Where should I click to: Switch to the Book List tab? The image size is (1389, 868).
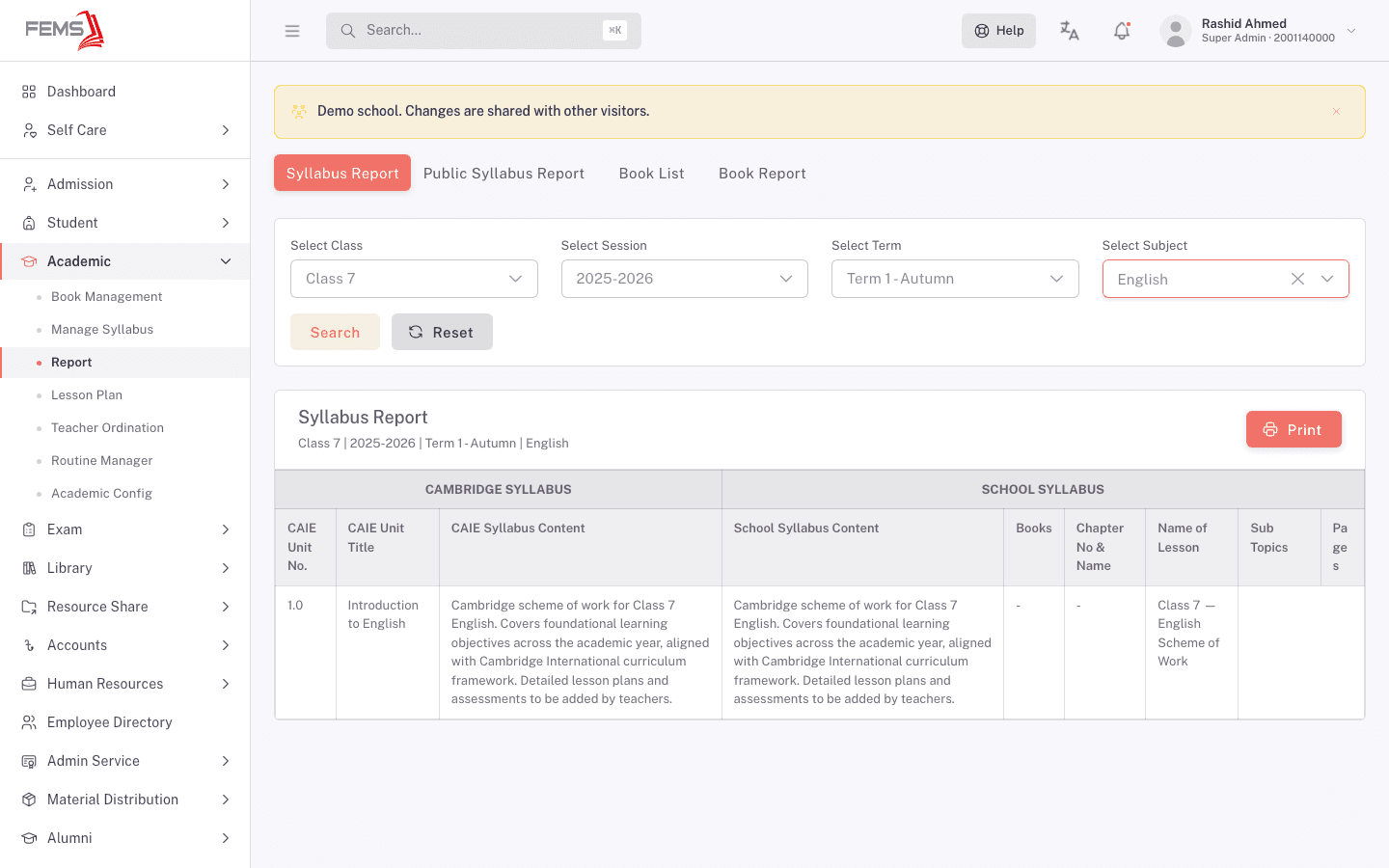pos(652,174)
